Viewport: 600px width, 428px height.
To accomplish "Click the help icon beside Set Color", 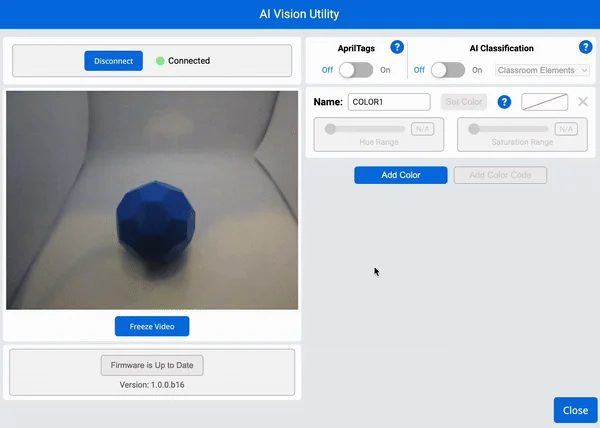I will pyautogui.click(x=505, y=102).
